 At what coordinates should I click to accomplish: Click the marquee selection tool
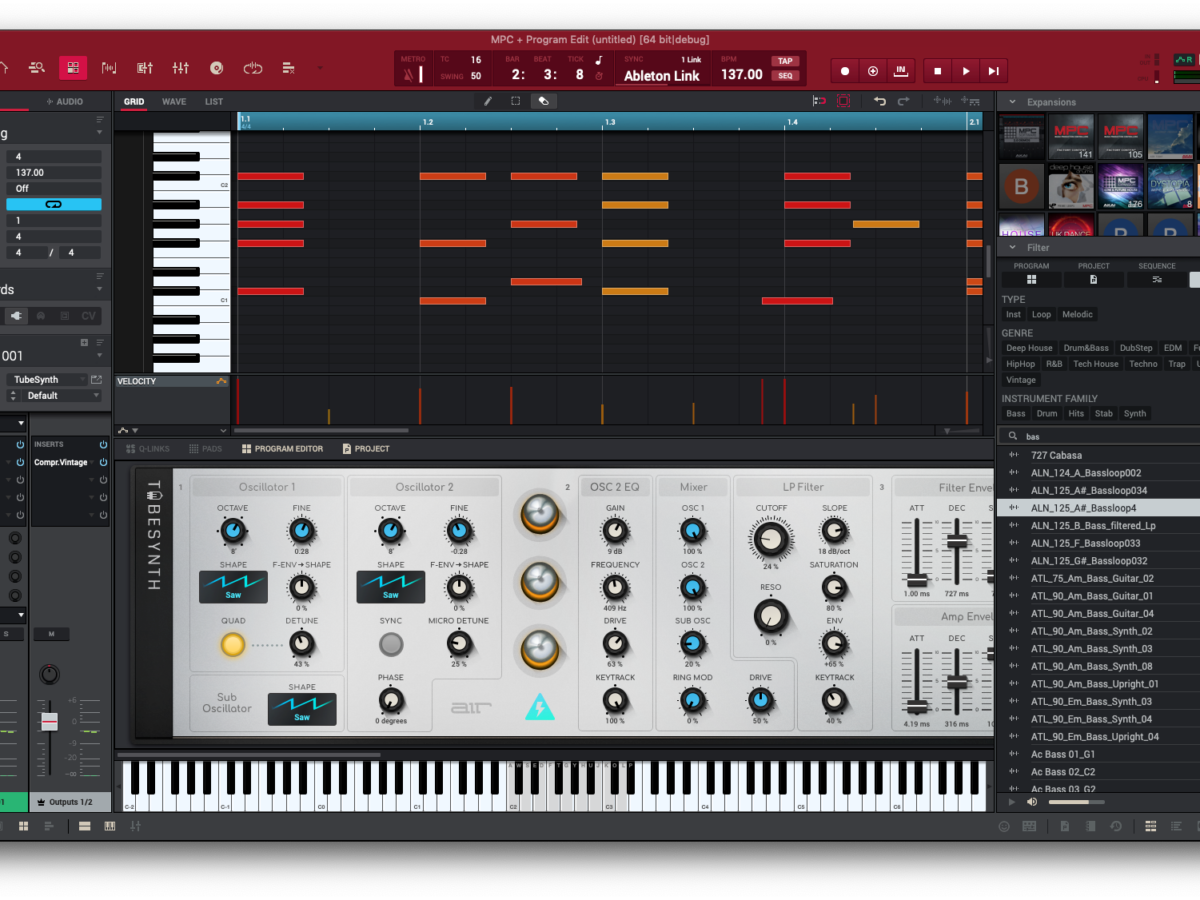click(x=515, y=101)
